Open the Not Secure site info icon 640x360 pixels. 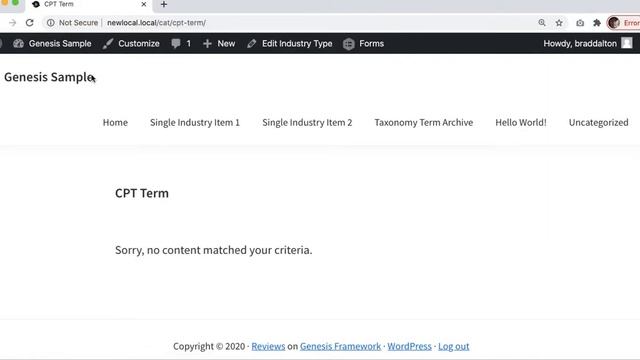pyautogui.click(x=50, y=23)
